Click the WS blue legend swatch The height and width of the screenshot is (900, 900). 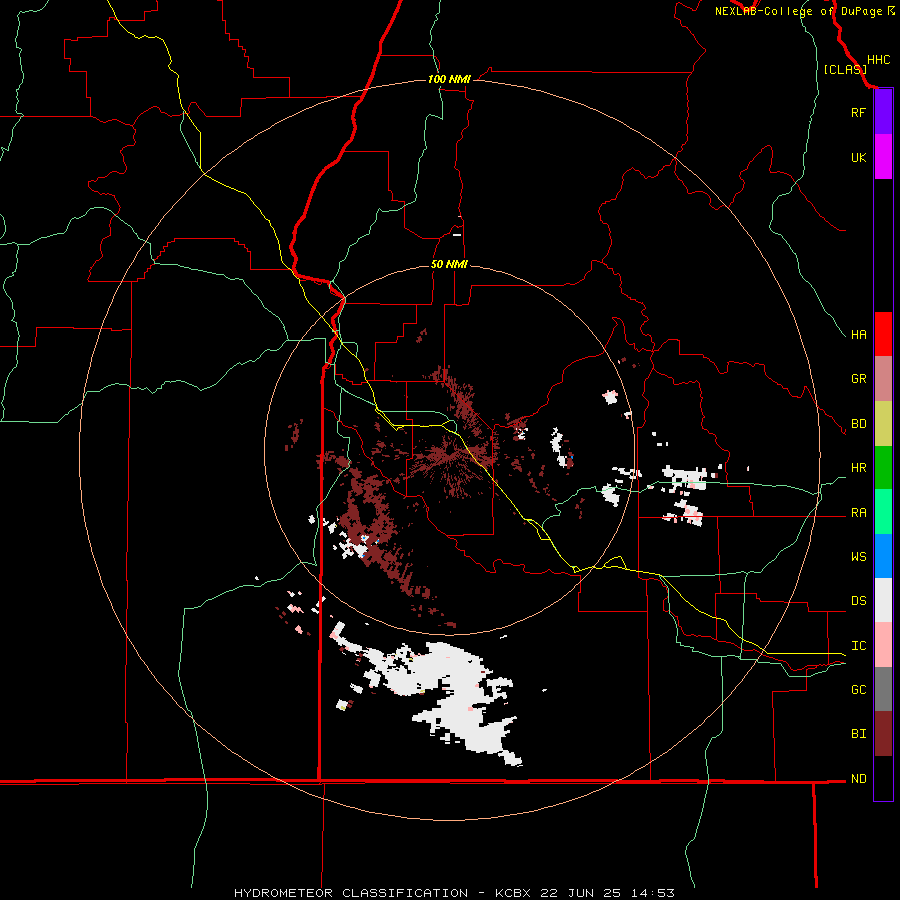[883, 556]
